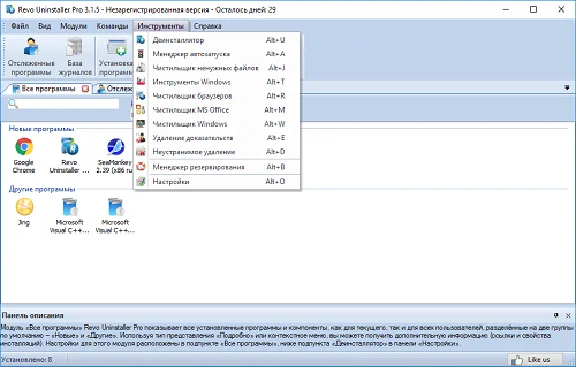Select SeaMonkey program icon
This screenshot has height=367, width=576.
pos(115,156)
